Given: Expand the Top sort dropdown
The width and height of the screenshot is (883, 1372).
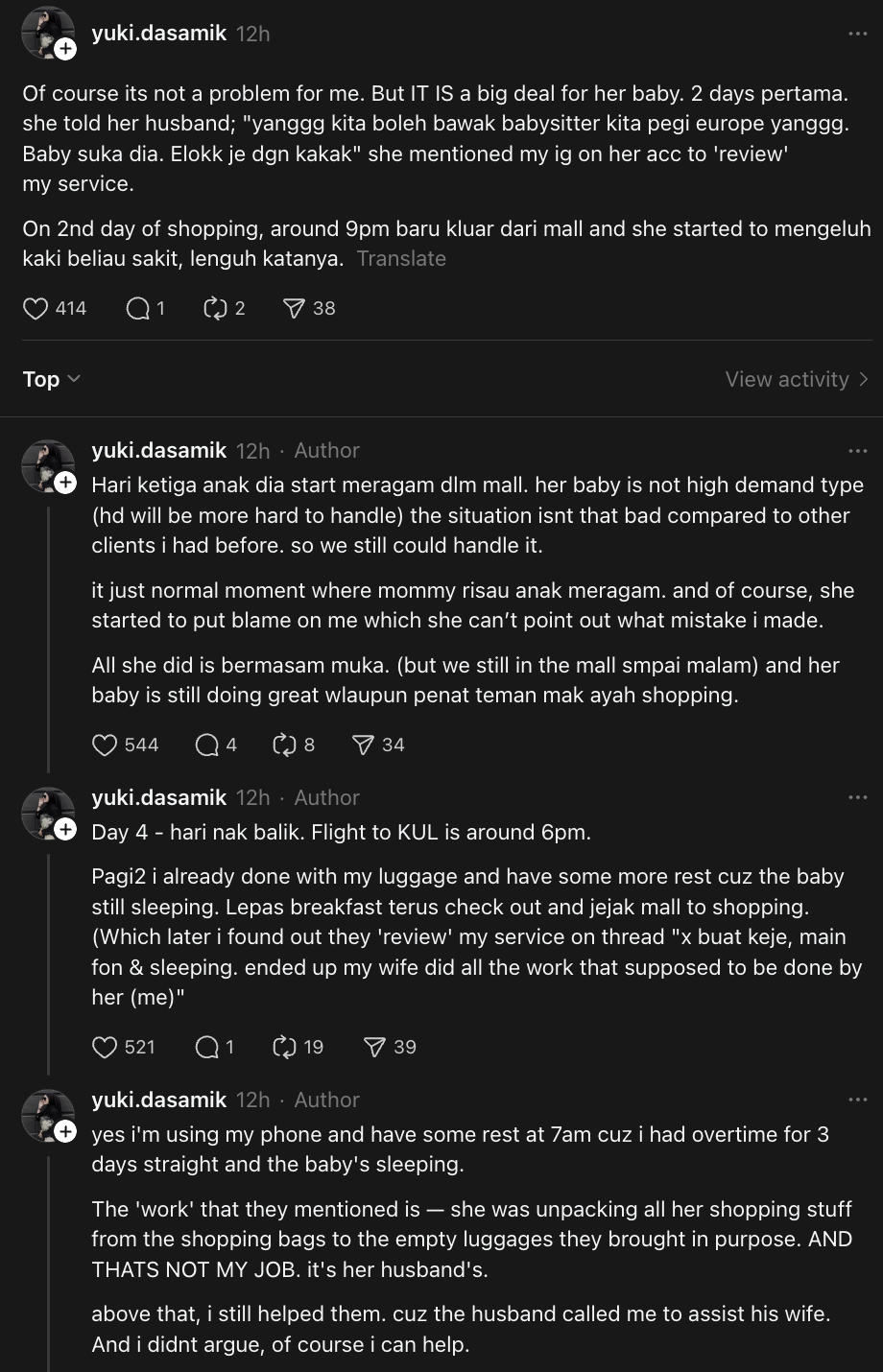Looking at the screenshot, I should (51, 379).
